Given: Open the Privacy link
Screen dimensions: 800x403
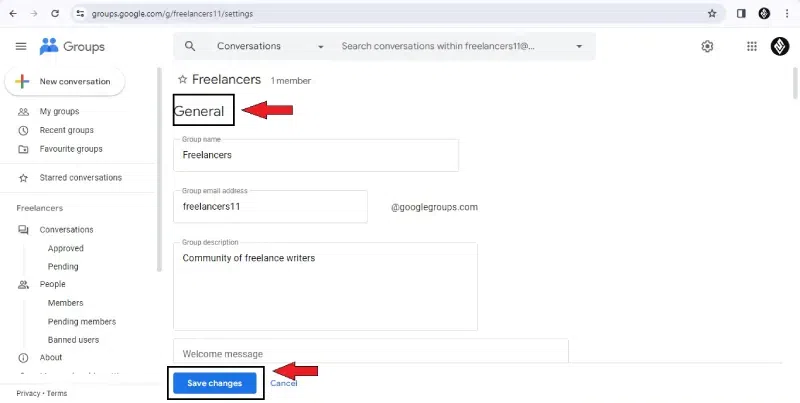Looking at the screenshot, I should tap(28, 393).
